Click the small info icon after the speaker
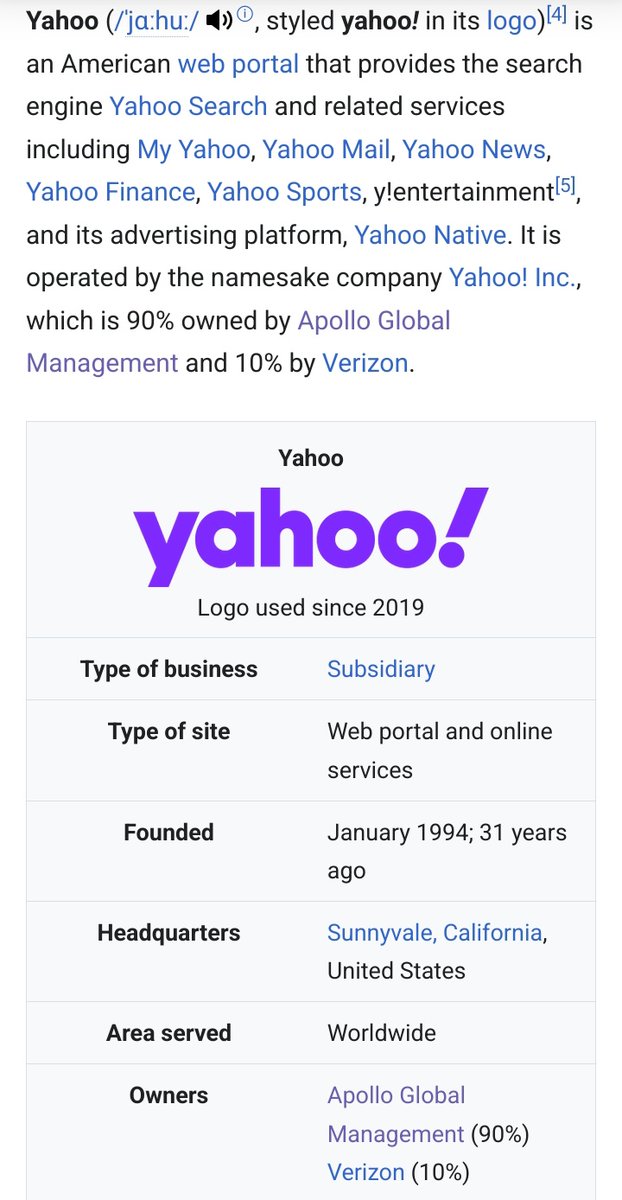The width and height of the screenshot is (622, 1200). [244, 15]
